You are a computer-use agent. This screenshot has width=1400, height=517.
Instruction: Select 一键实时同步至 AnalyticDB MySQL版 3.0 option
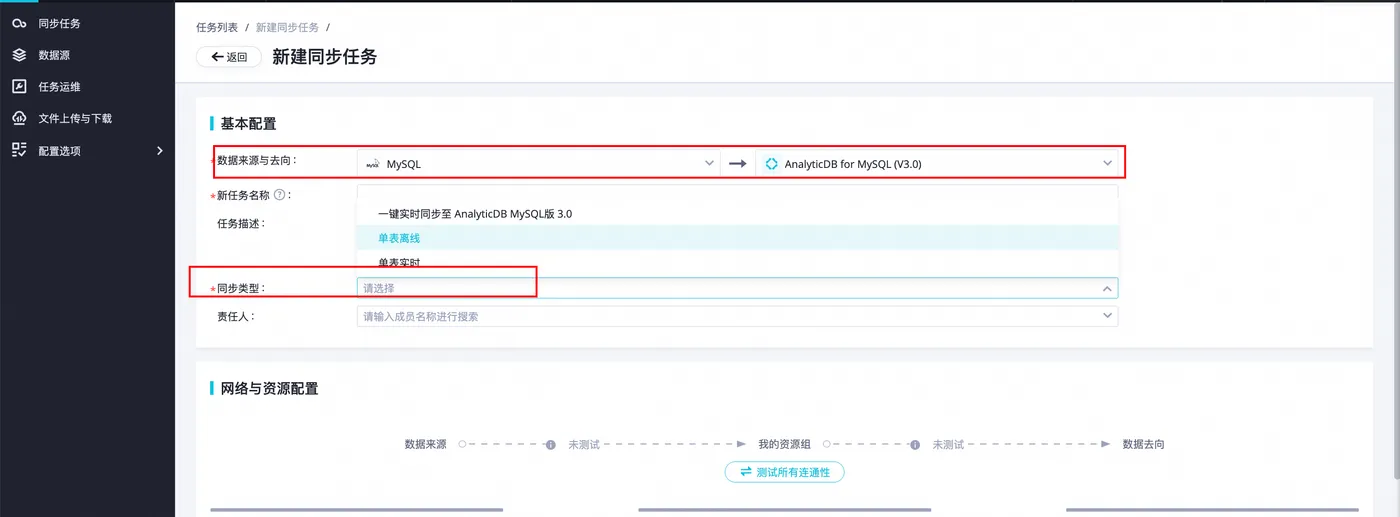click(x=737, y=214)
